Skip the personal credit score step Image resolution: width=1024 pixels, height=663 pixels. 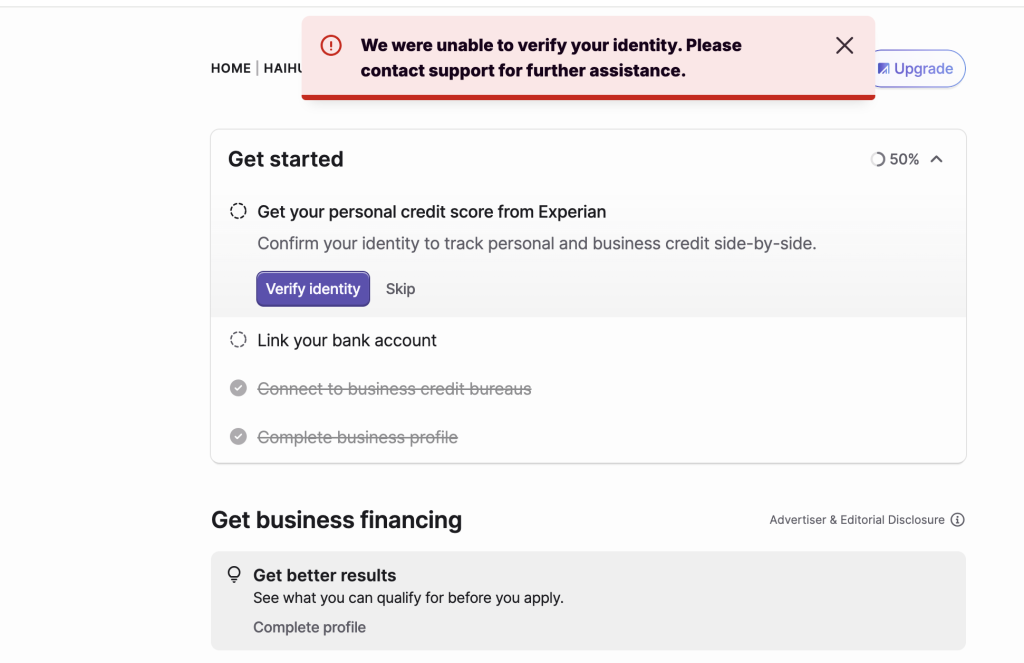[400, 289]
